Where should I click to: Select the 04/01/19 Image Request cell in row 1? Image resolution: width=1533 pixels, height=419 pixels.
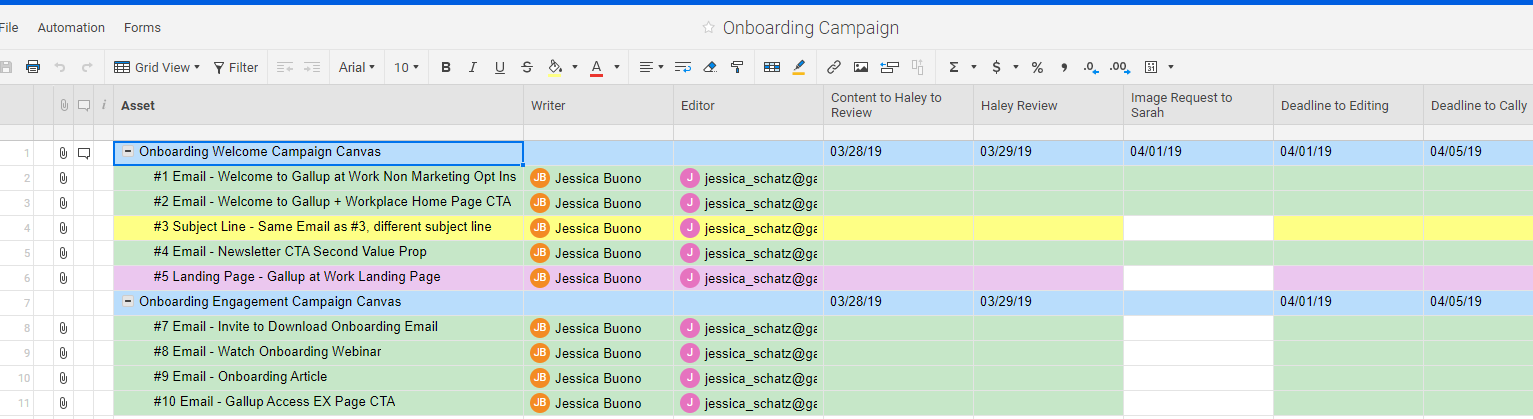click(x=1198, y=153)
